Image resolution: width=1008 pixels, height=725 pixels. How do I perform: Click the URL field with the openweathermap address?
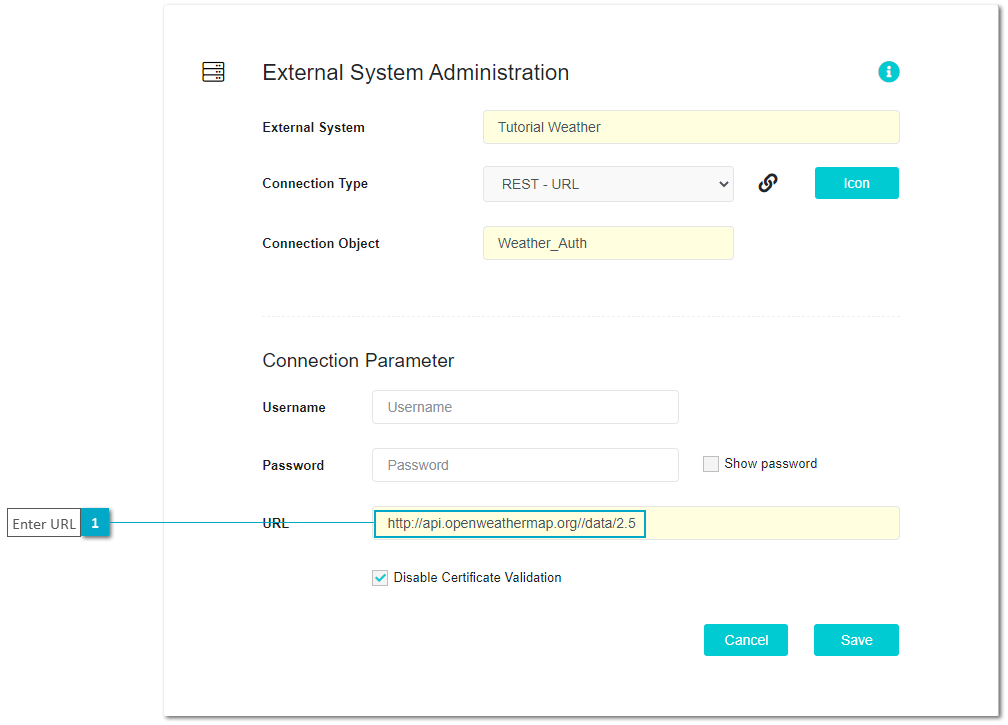pyautogui.click(x=636, y=523)
